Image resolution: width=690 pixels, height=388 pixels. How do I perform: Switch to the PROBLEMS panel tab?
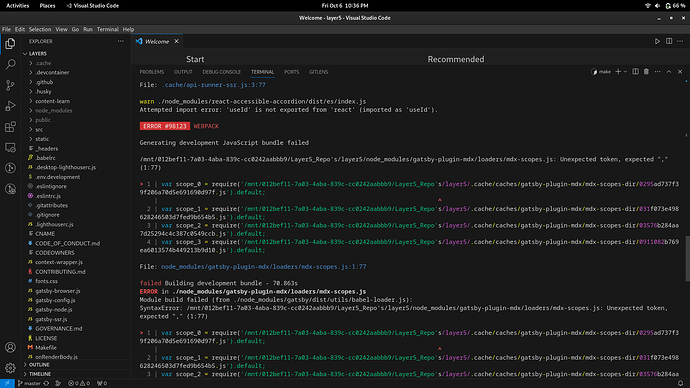pos(151,72)
